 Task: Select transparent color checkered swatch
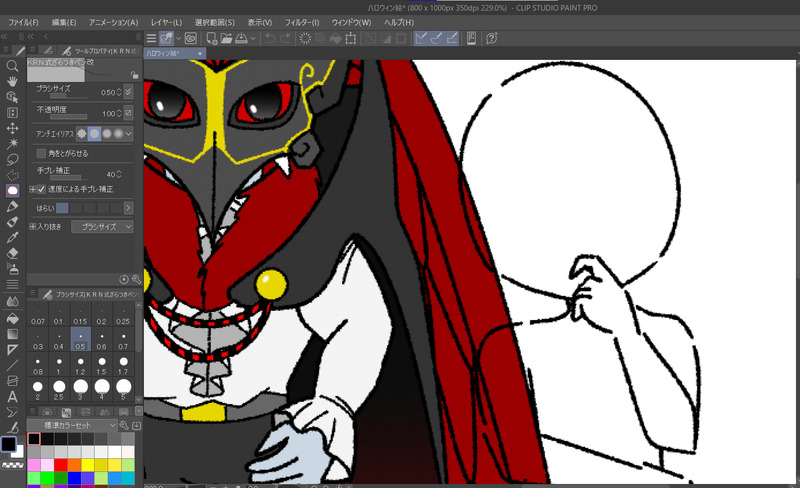coord(13,466)
